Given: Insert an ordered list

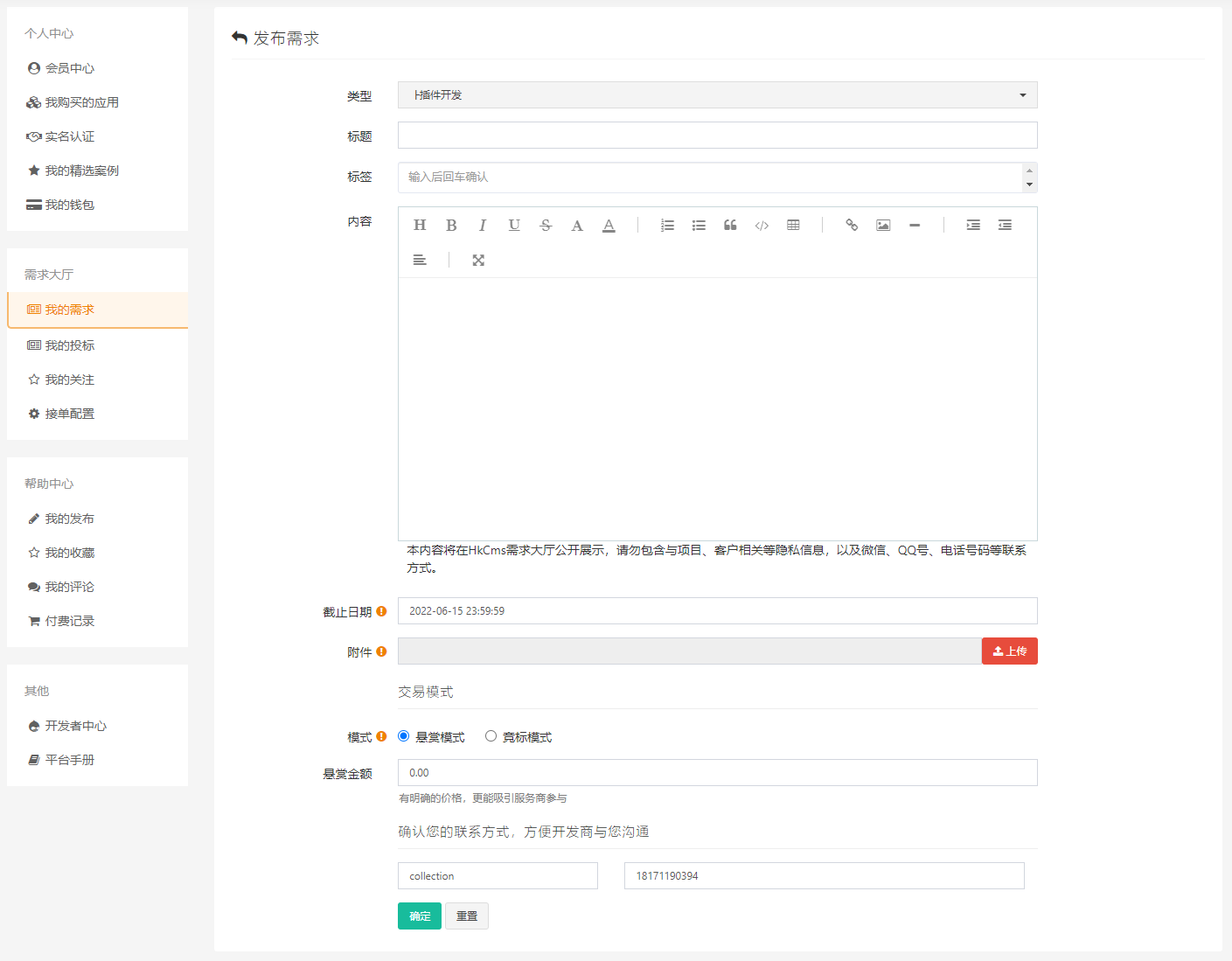Looking at the screenshot, I should [667, 226].
